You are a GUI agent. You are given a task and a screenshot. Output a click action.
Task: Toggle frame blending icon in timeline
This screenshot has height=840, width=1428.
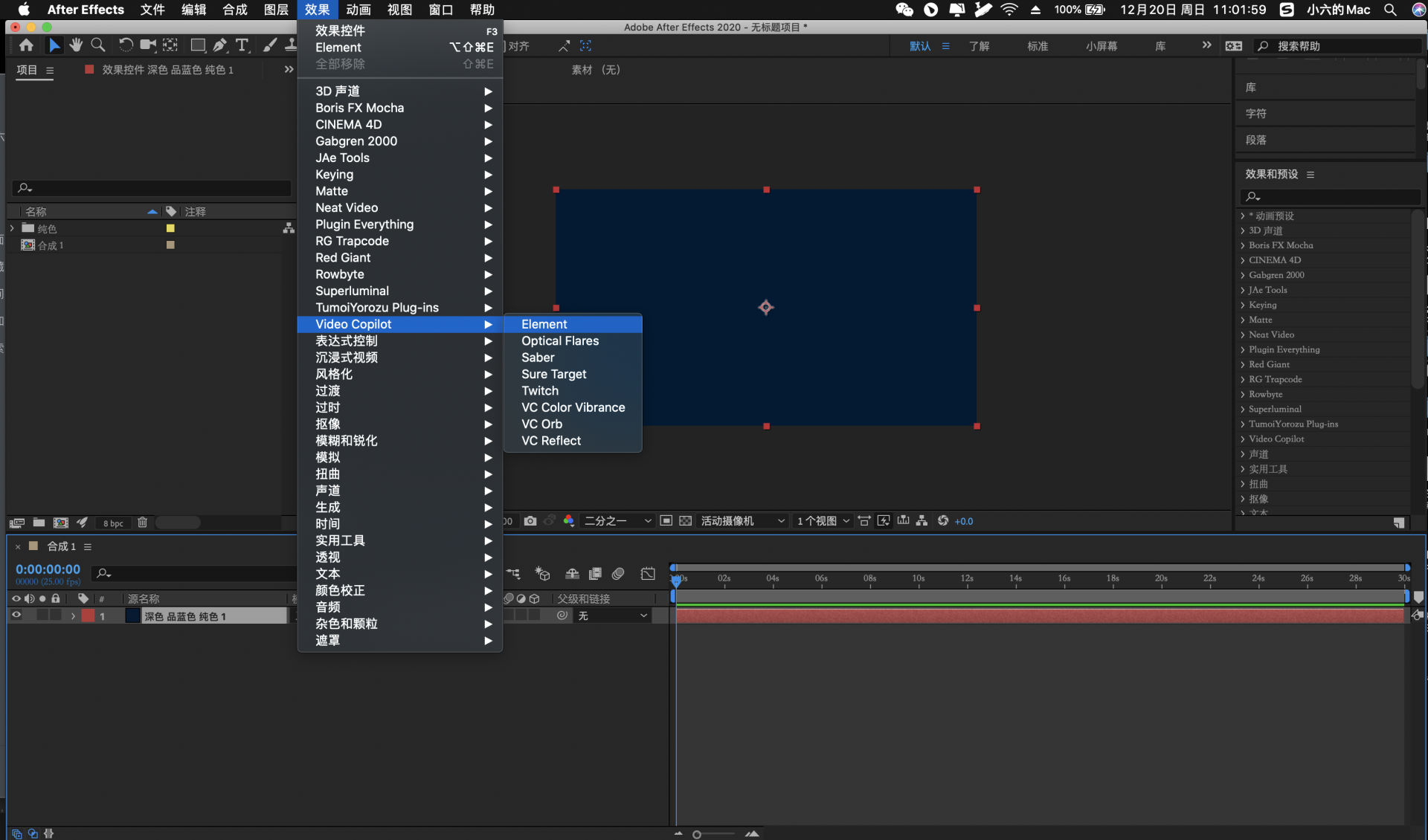point(595,574)
